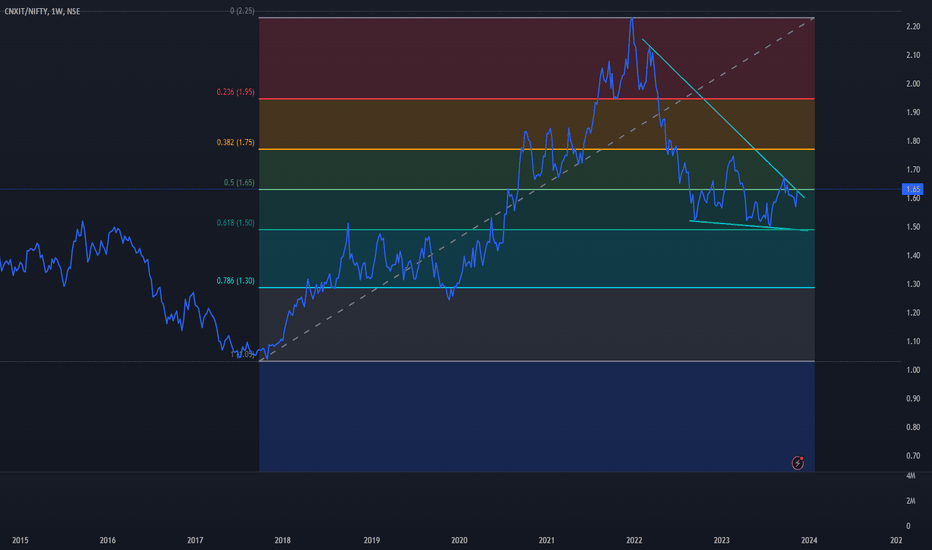Click the 2016 year label on time axis
The height and width of the screenshot is (550, 932).
pyautogui.click(x=108, y=540)
